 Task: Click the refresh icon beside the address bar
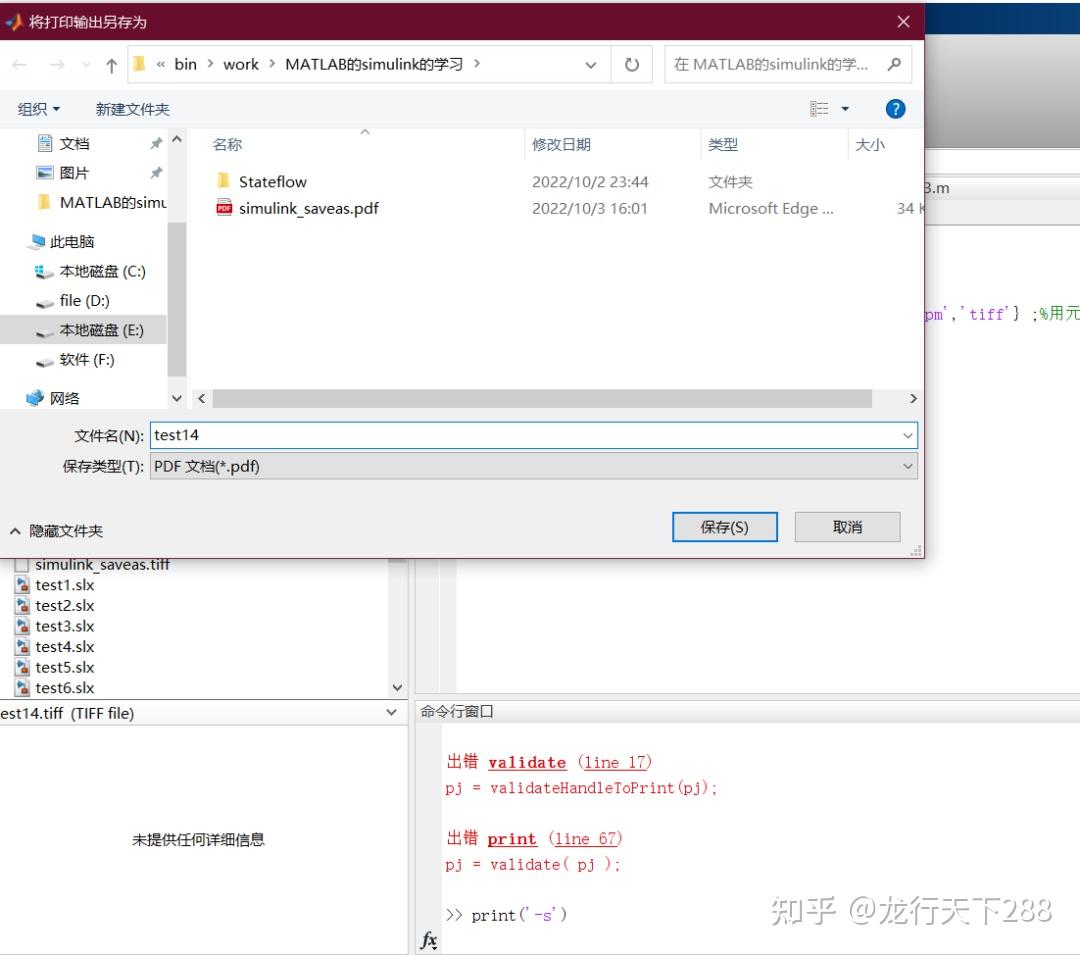(632, 64)
